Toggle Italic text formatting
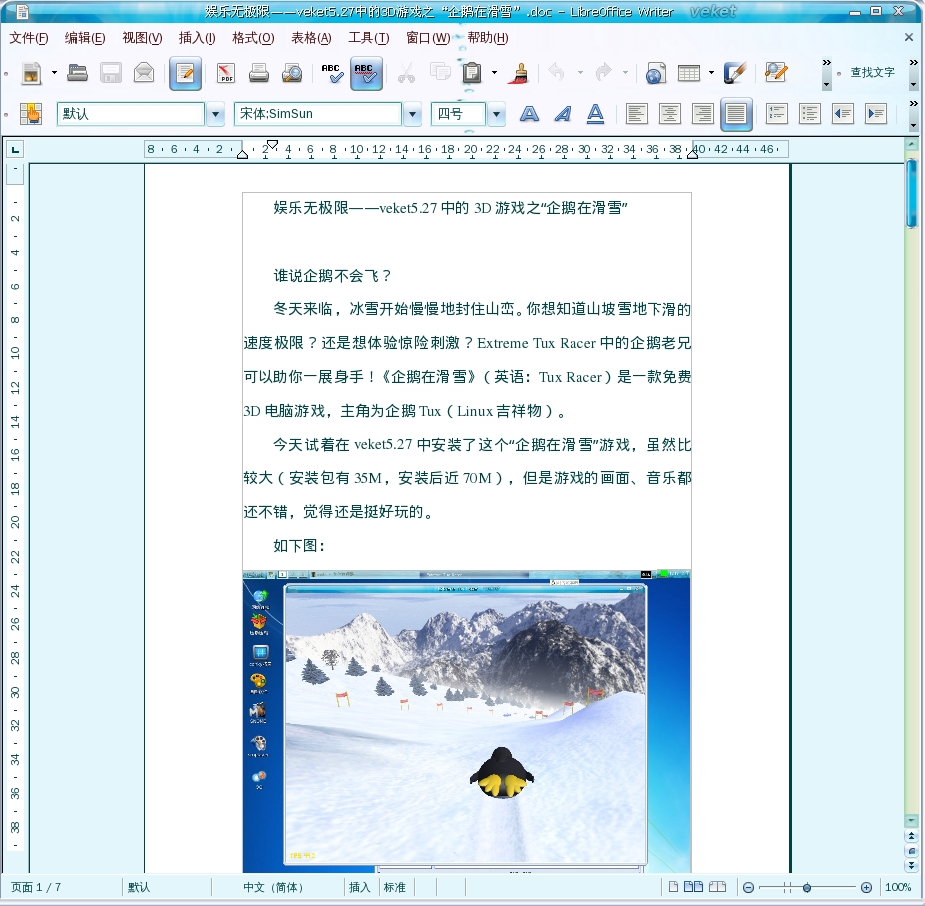This screenshot has width=925, height=906. 562,114
